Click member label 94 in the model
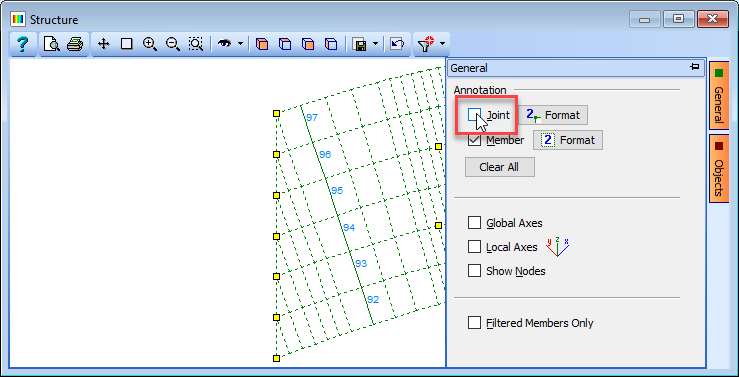Image resolution: width=739 pixels, height=377 pixels. point(349,228)
